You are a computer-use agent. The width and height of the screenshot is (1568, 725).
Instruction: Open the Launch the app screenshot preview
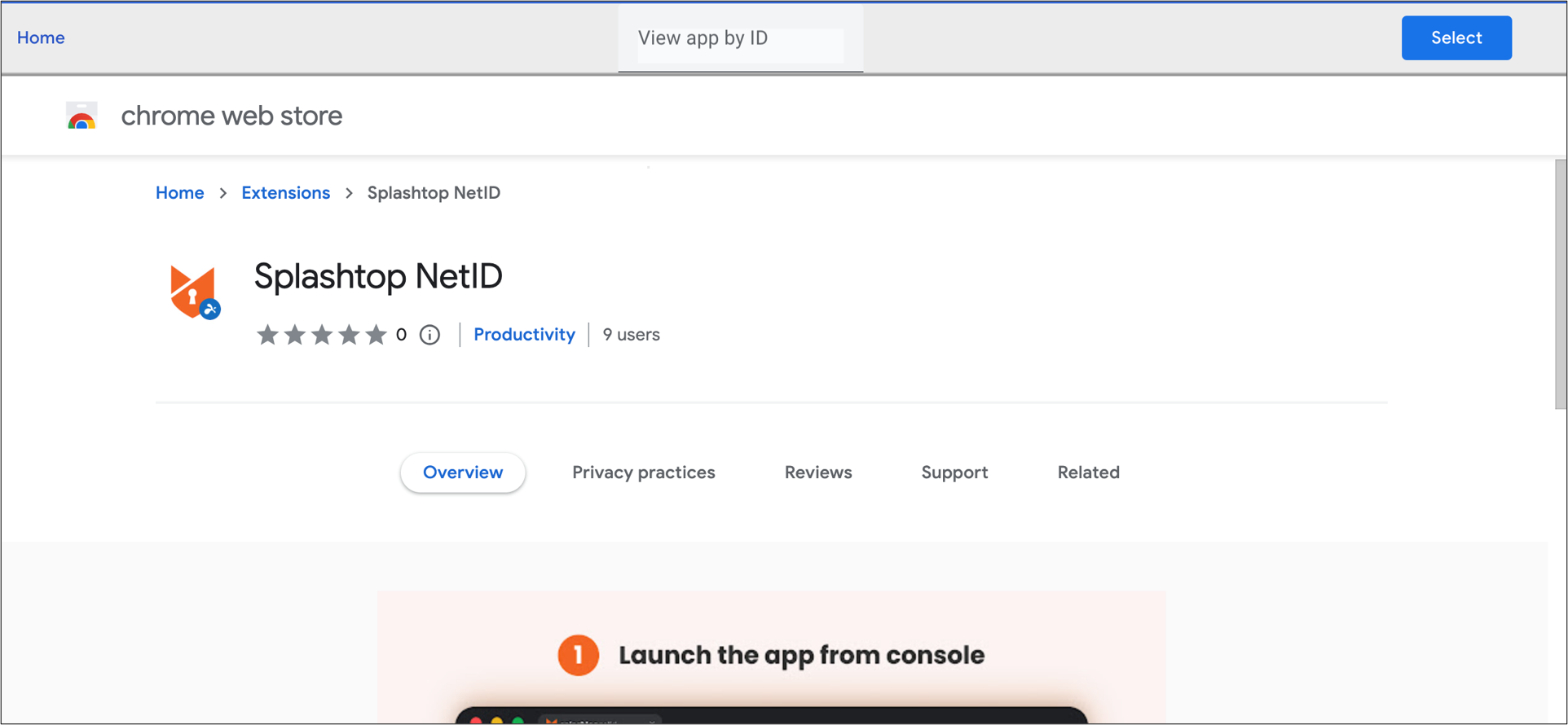point(771,657)
